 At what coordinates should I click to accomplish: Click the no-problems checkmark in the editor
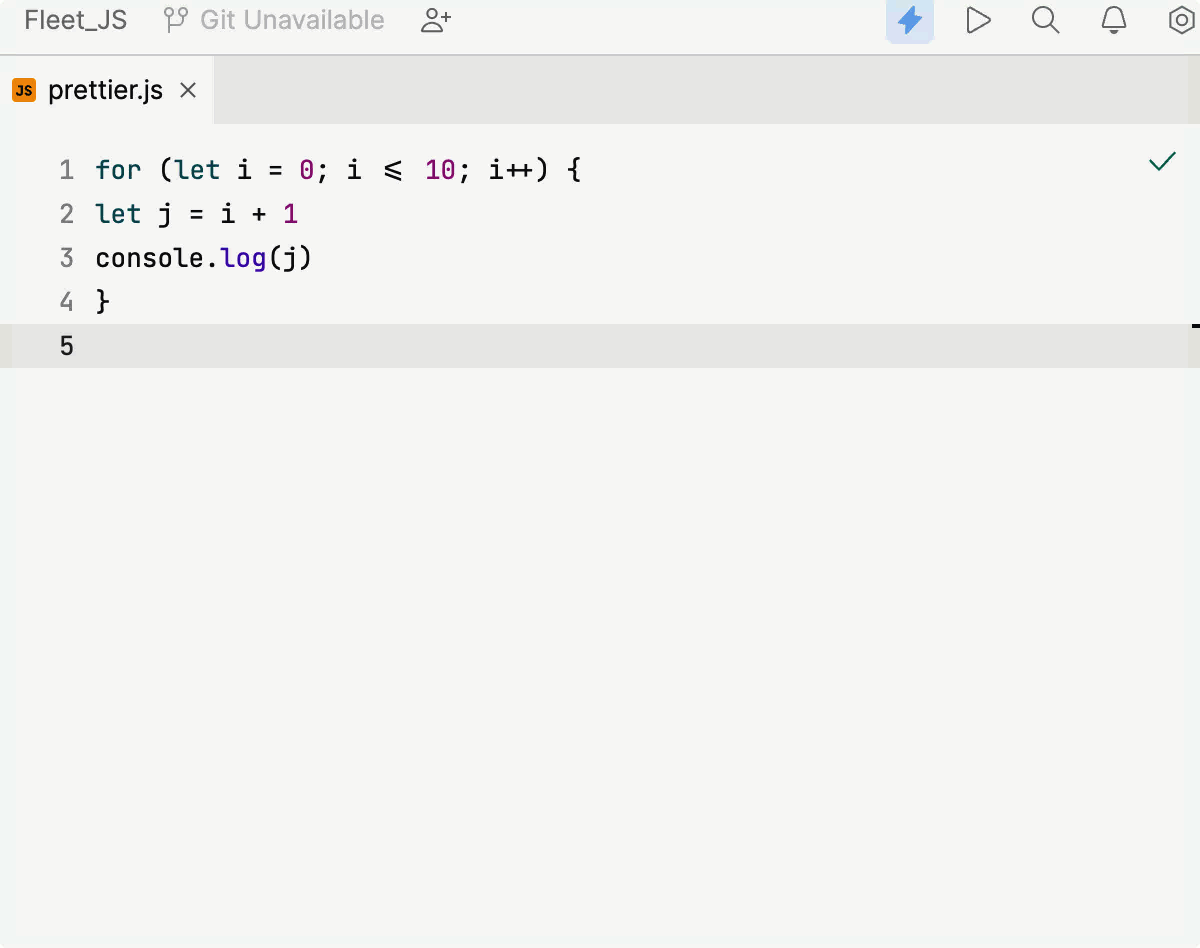point(1161,161)
